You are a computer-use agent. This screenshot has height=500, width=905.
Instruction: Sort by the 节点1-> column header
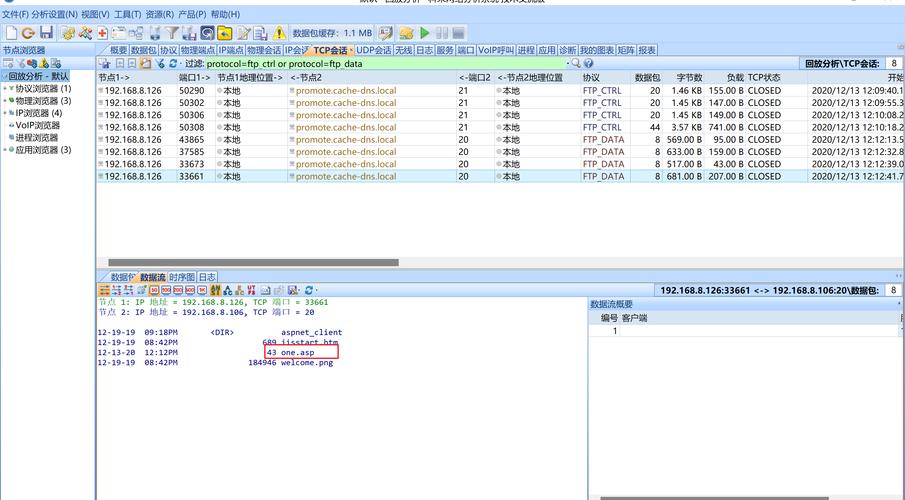(x=136, y=77)
